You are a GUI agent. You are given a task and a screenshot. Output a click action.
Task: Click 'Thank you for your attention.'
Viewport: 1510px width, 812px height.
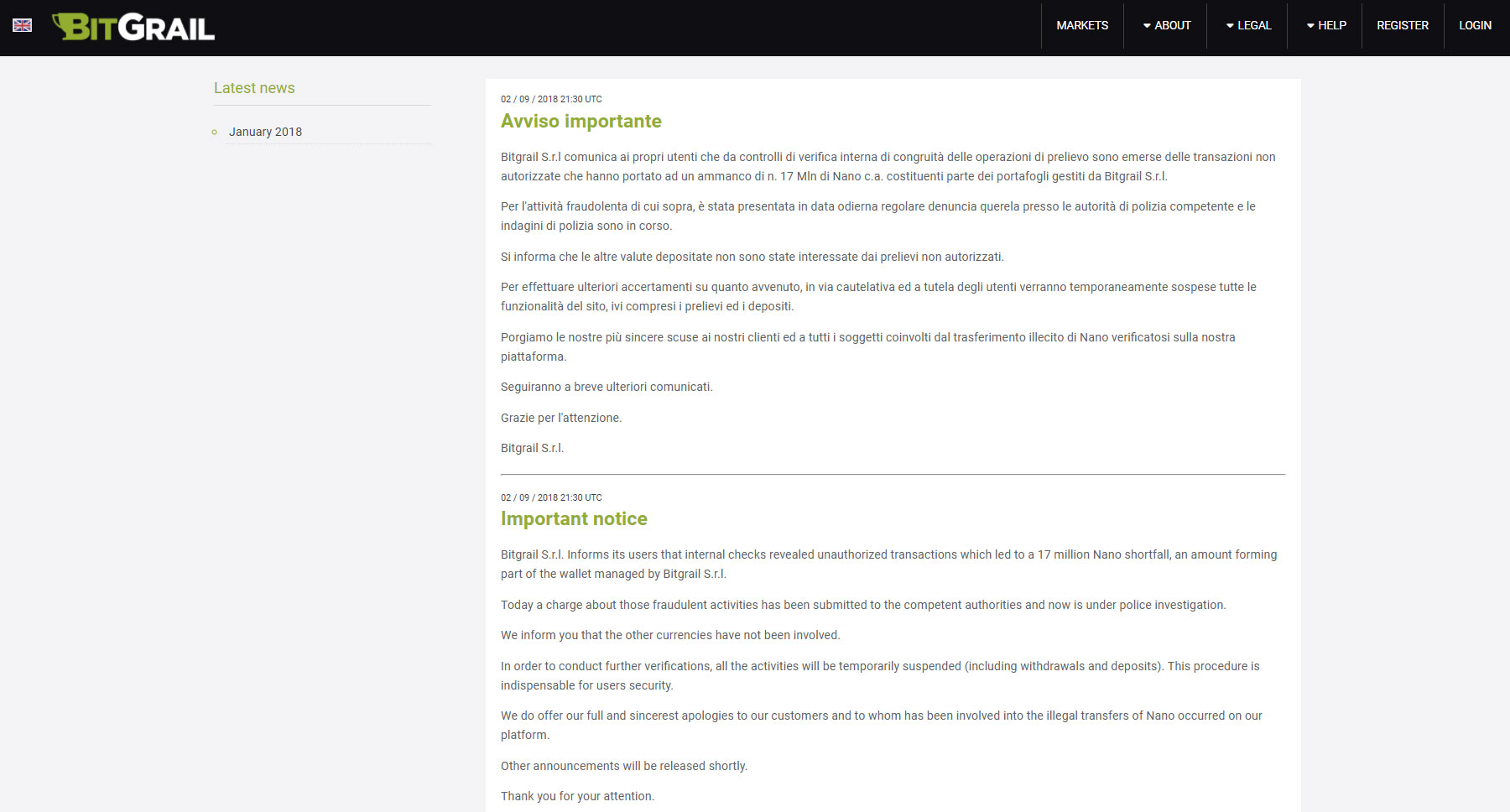(x=577, y=796)
